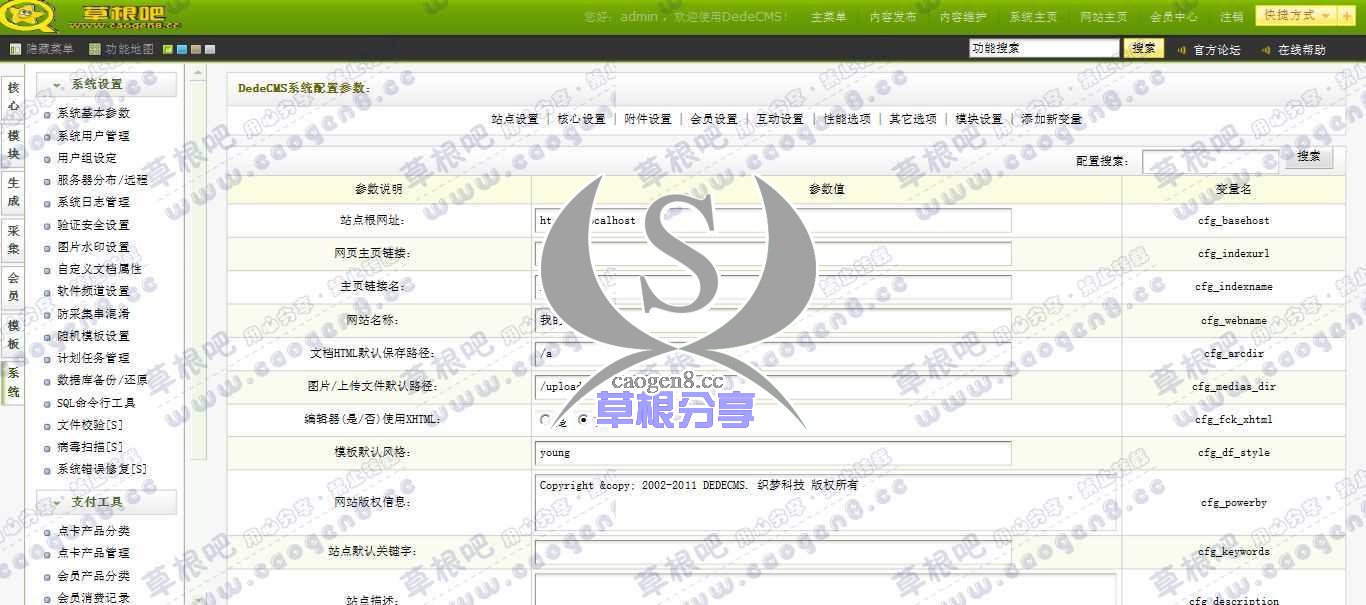Open the 在线帮助 help icon
Screen dimensions: 1366x605
coord(1266,49)
